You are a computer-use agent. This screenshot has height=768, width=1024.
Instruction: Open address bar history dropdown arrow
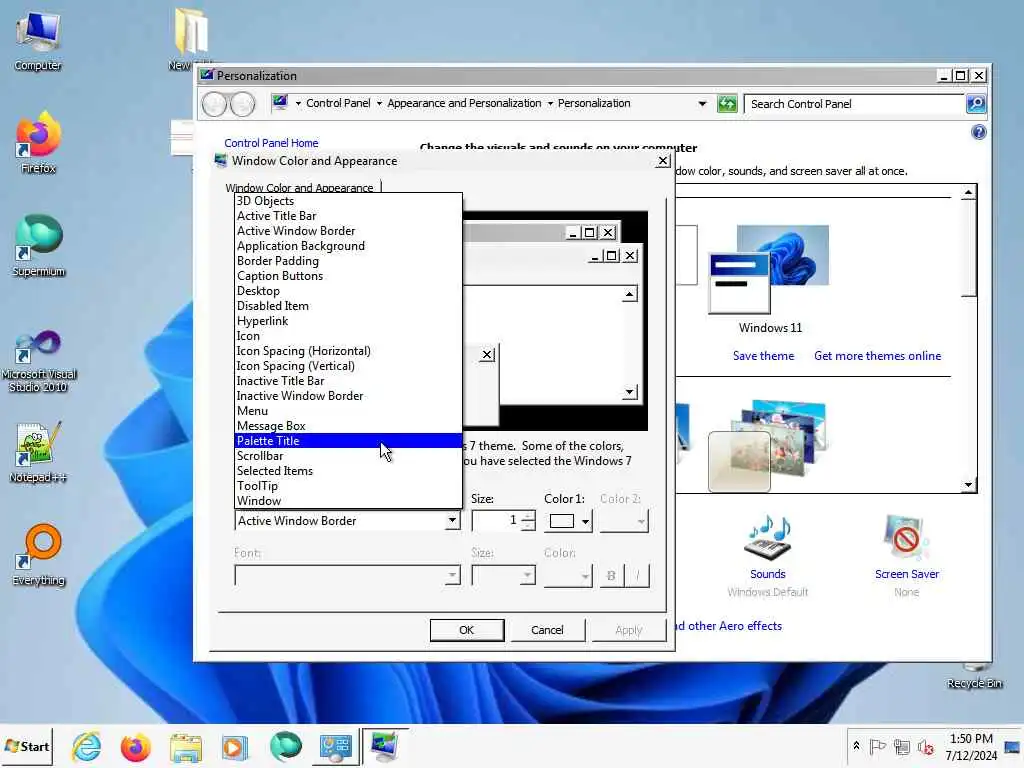point(702,104)
